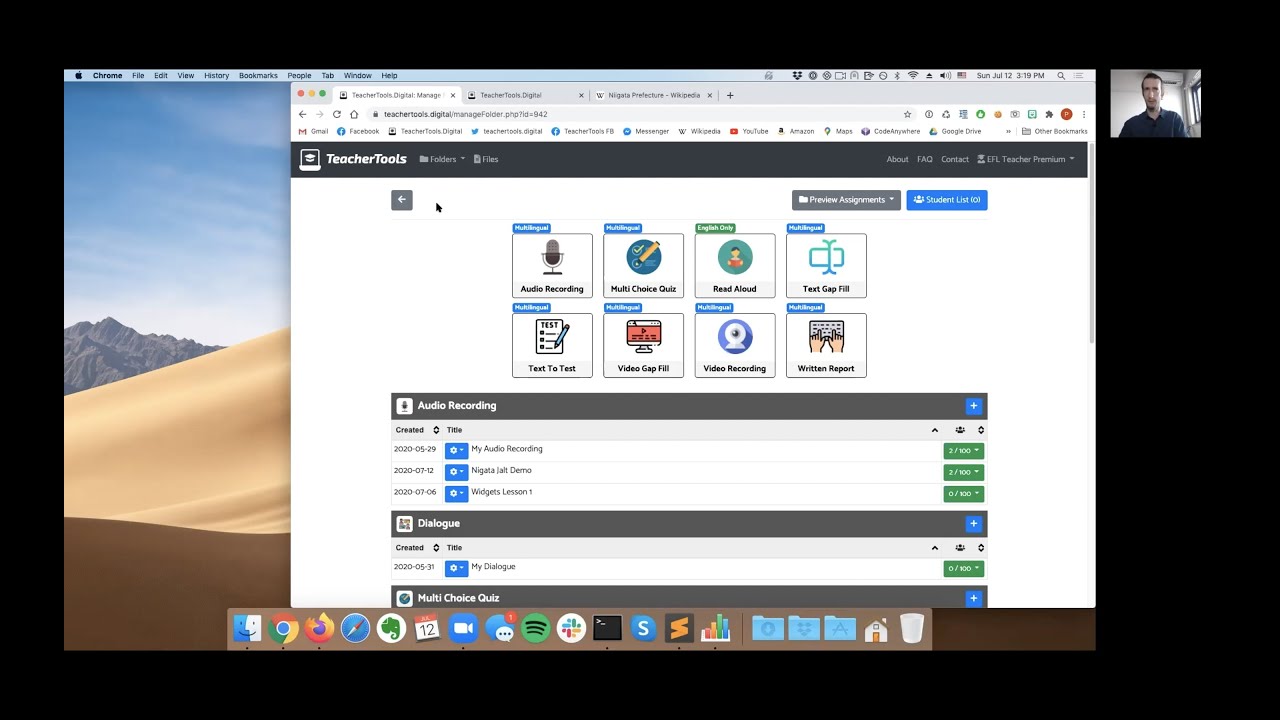Open the FAQ link
Viewport: 1280px width, 720px height.
925,159
